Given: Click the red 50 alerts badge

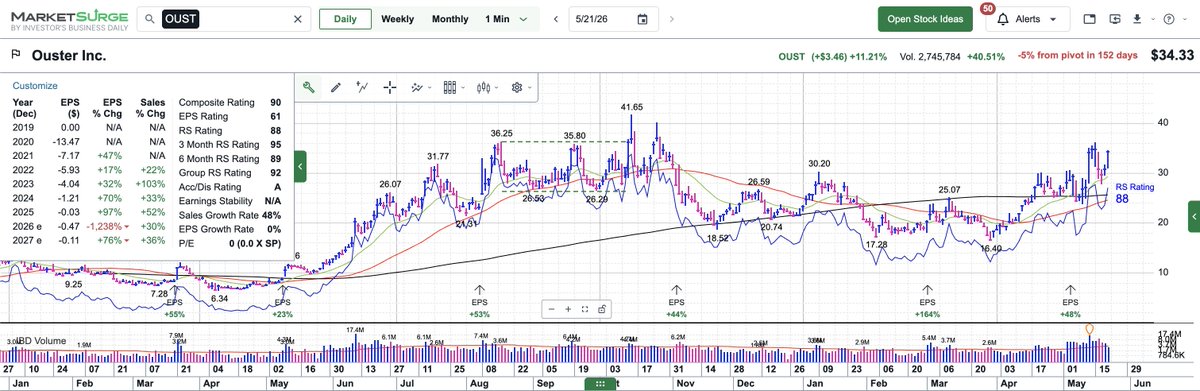Looking at the screenshot, I should (988, 8).
